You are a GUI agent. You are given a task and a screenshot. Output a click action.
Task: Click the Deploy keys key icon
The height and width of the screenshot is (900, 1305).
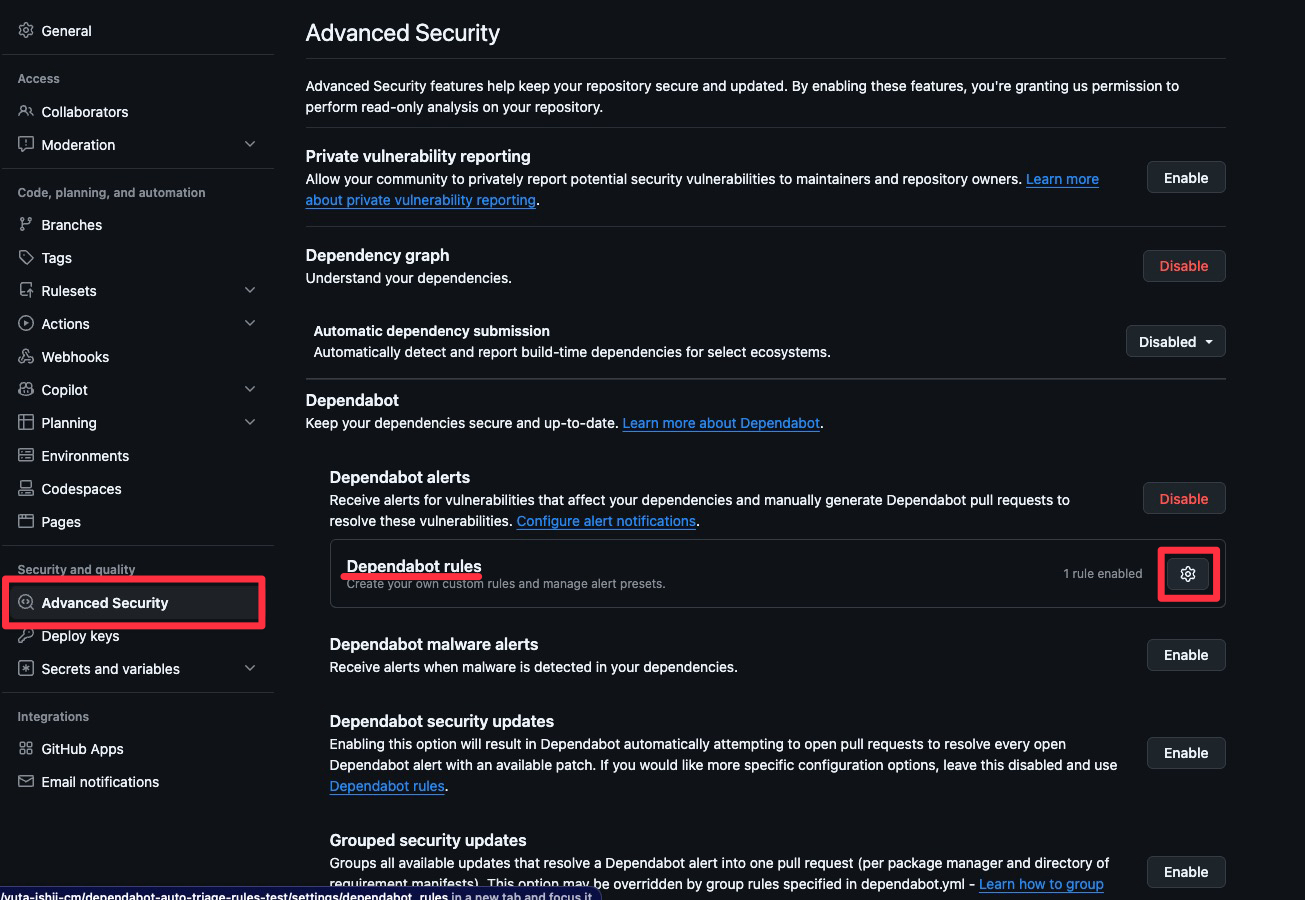click(26, 636)
